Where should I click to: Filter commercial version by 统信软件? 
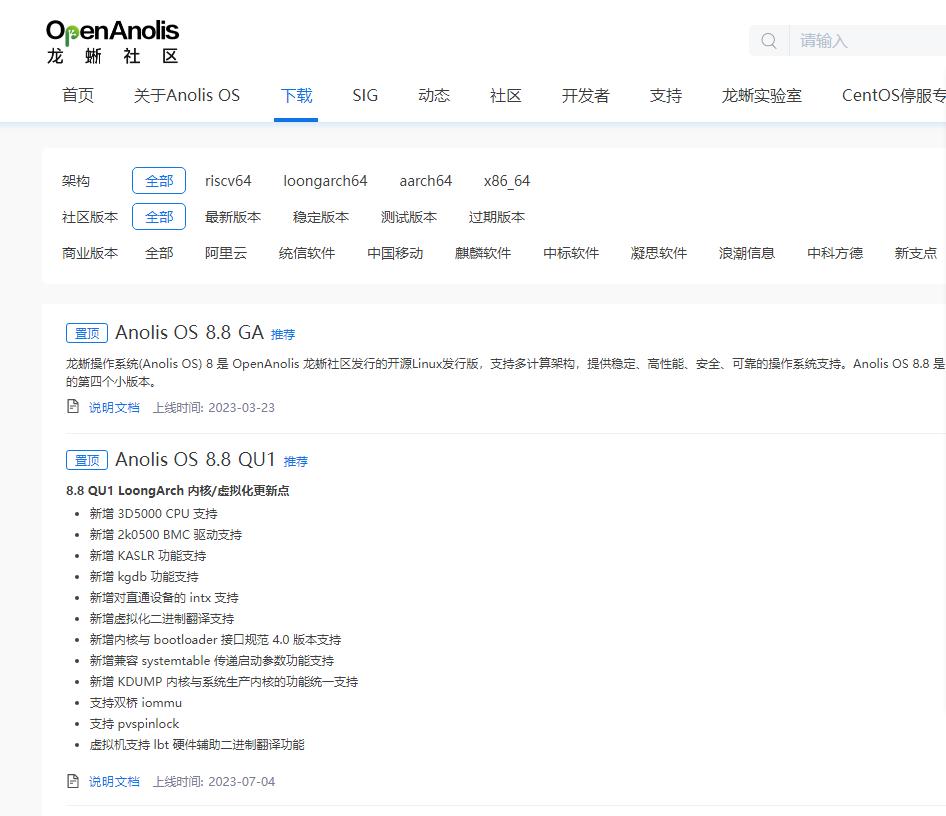(x=307, y=253)
